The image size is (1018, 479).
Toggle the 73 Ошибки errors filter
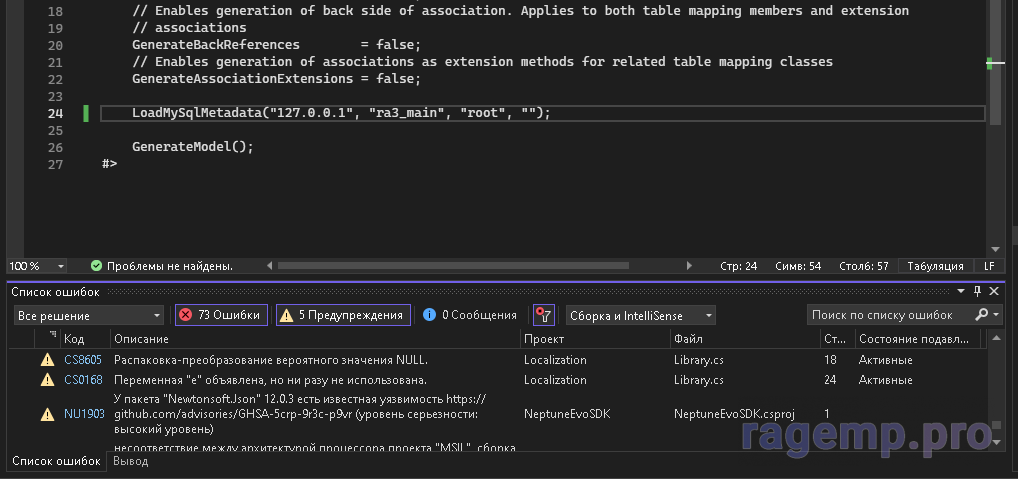[221, 315]
